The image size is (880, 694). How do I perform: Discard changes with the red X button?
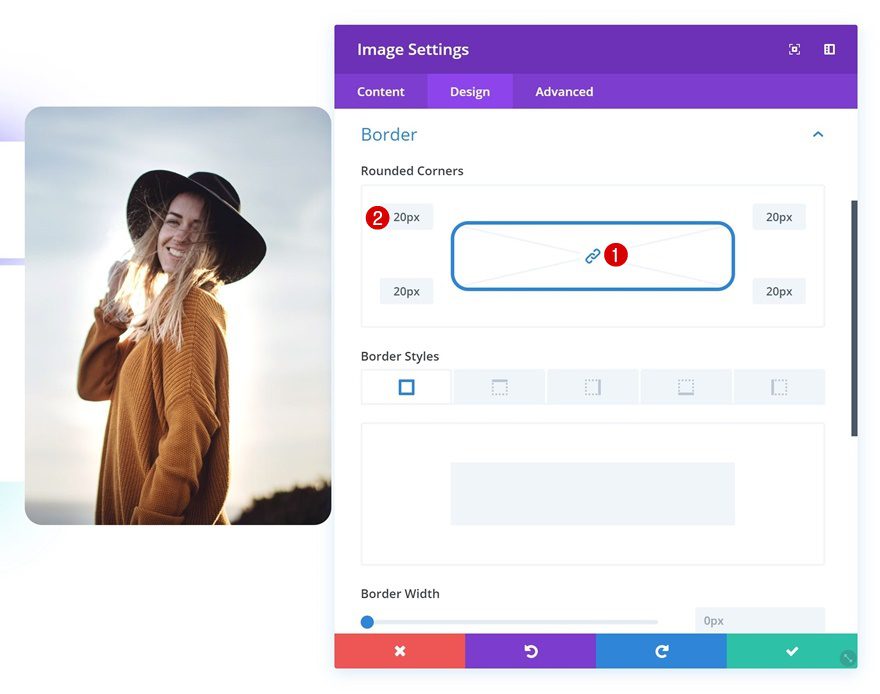pos(399,651)
